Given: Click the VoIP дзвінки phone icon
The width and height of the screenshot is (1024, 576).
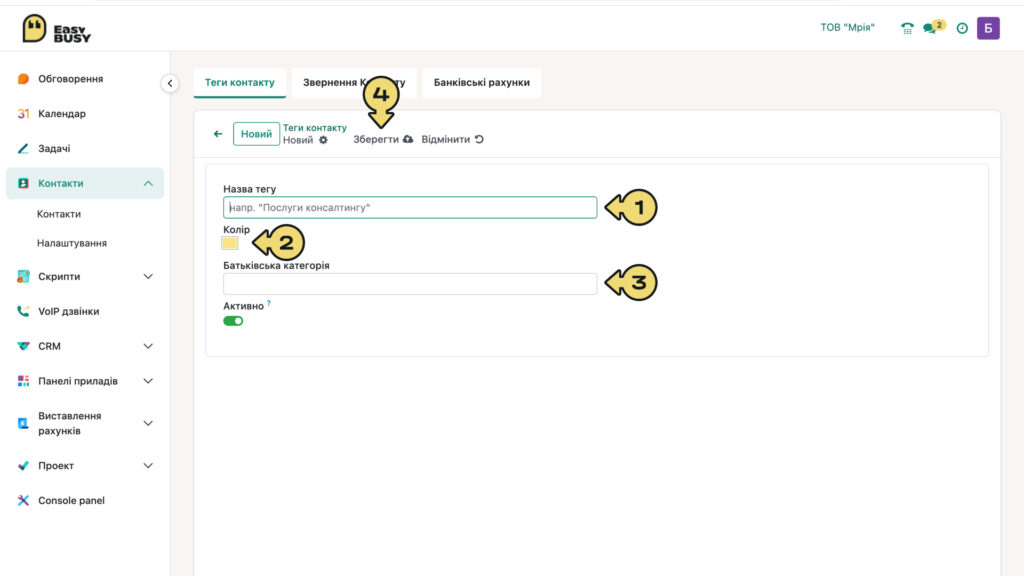Looking at the screenshot, I should pyautogui.click(x=23, y=311).
